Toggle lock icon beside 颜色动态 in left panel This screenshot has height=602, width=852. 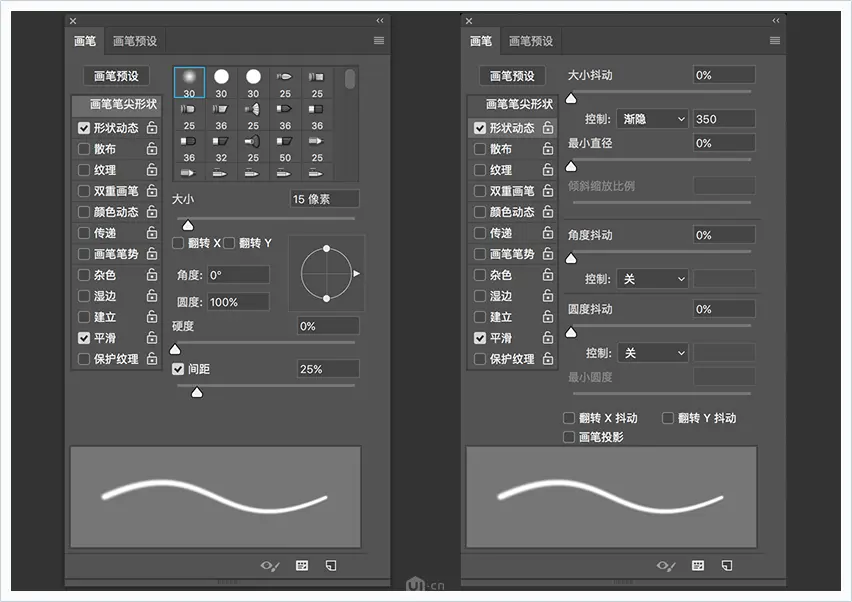[x=152, y=211]
